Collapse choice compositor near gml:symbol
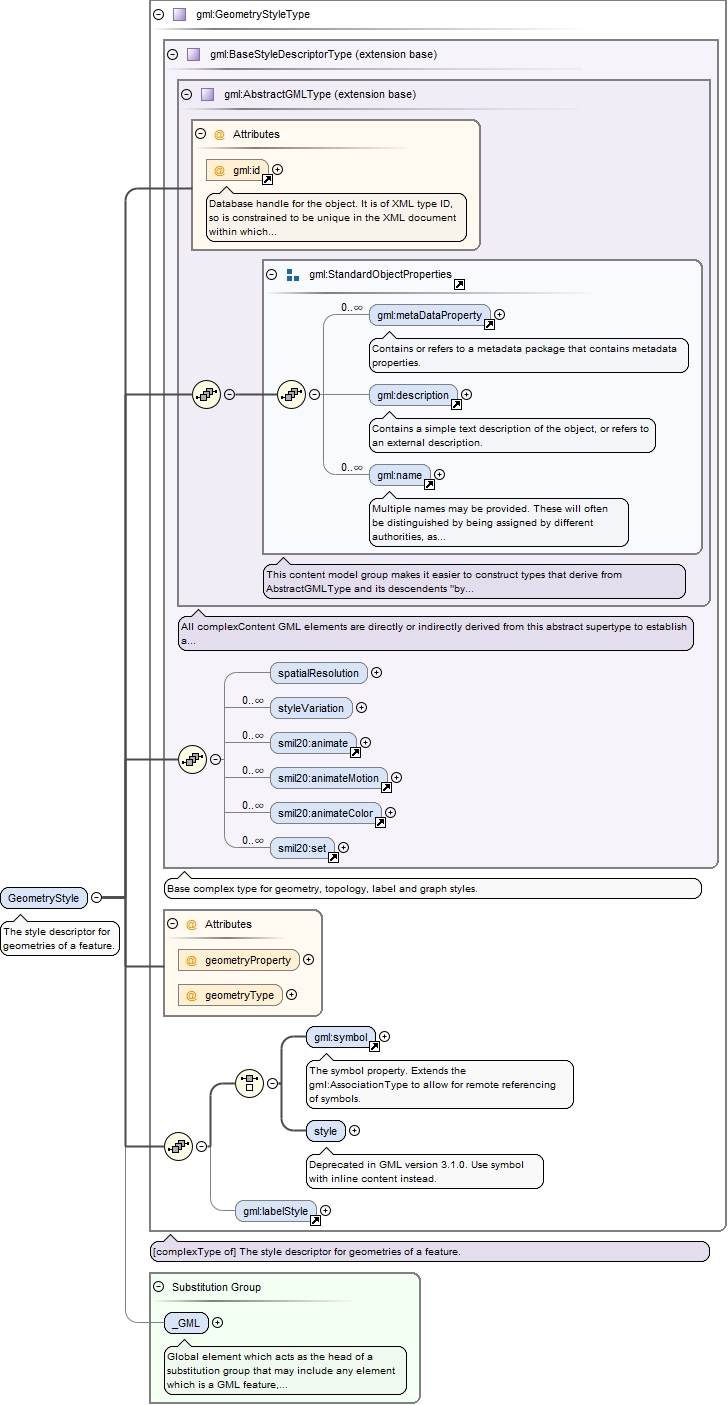Viewport: 728px width, 1405px height. pos(272,1083)
